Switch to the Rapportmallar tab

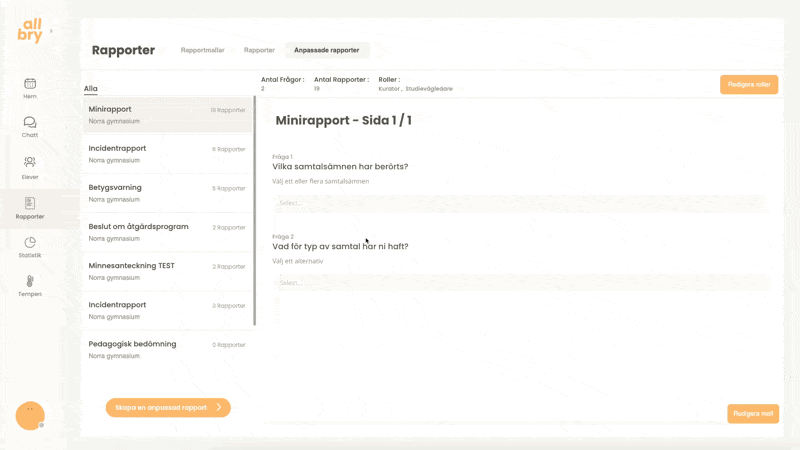point(202,50)
